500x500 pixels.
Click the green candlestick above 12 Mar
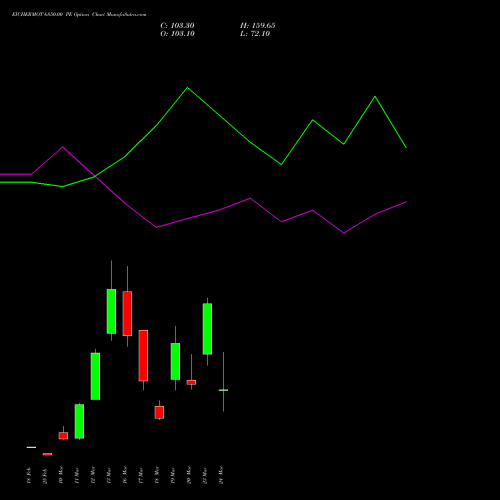click(x=95, y=376)
